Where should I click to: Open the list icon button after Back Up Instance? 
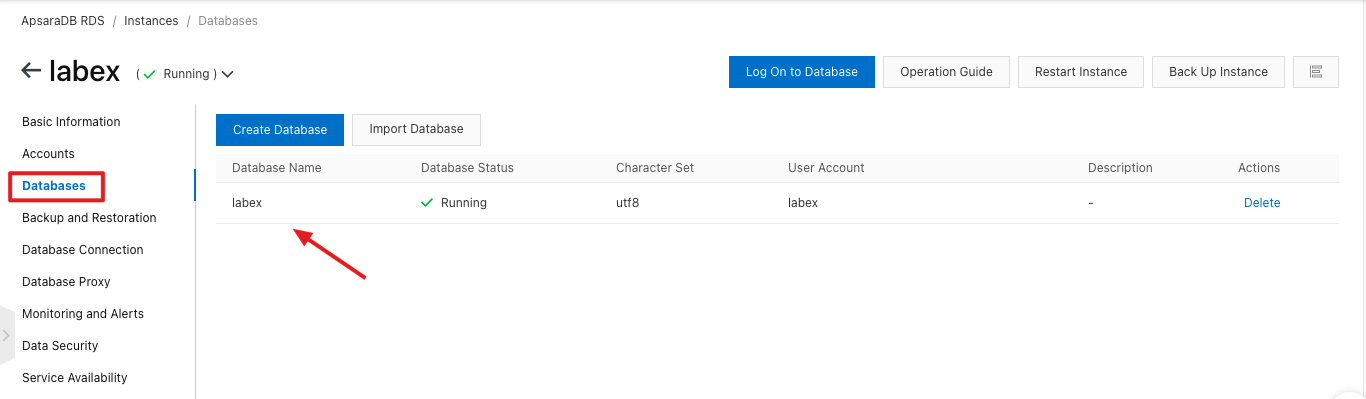click(x=1315, y=72)
